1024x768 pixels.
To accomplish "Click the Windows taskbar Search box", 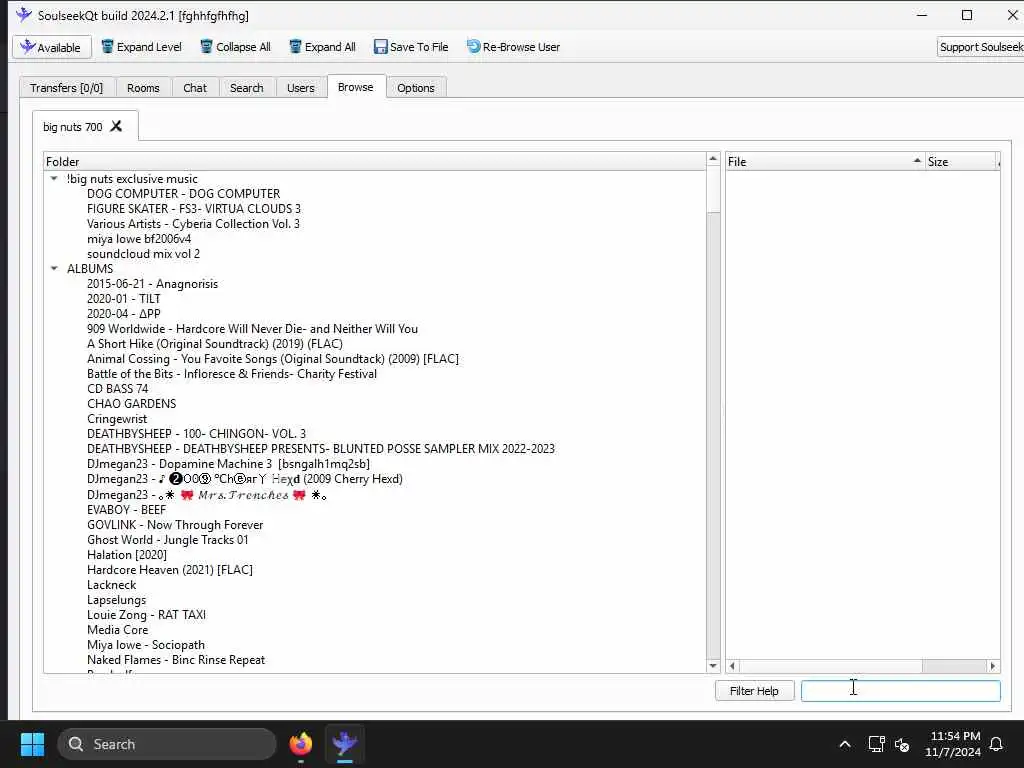I will (x=167, y=744).
